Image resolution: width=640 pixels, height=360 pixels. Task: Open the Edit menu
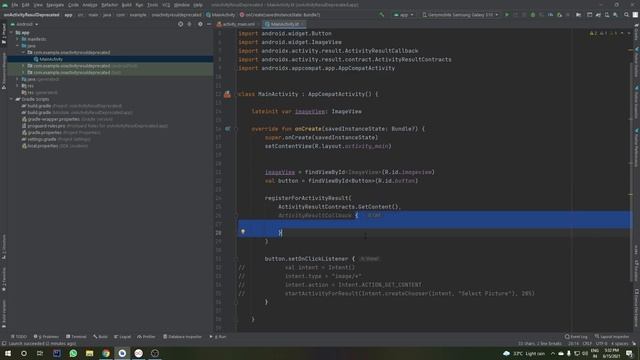tap(25, 5)
